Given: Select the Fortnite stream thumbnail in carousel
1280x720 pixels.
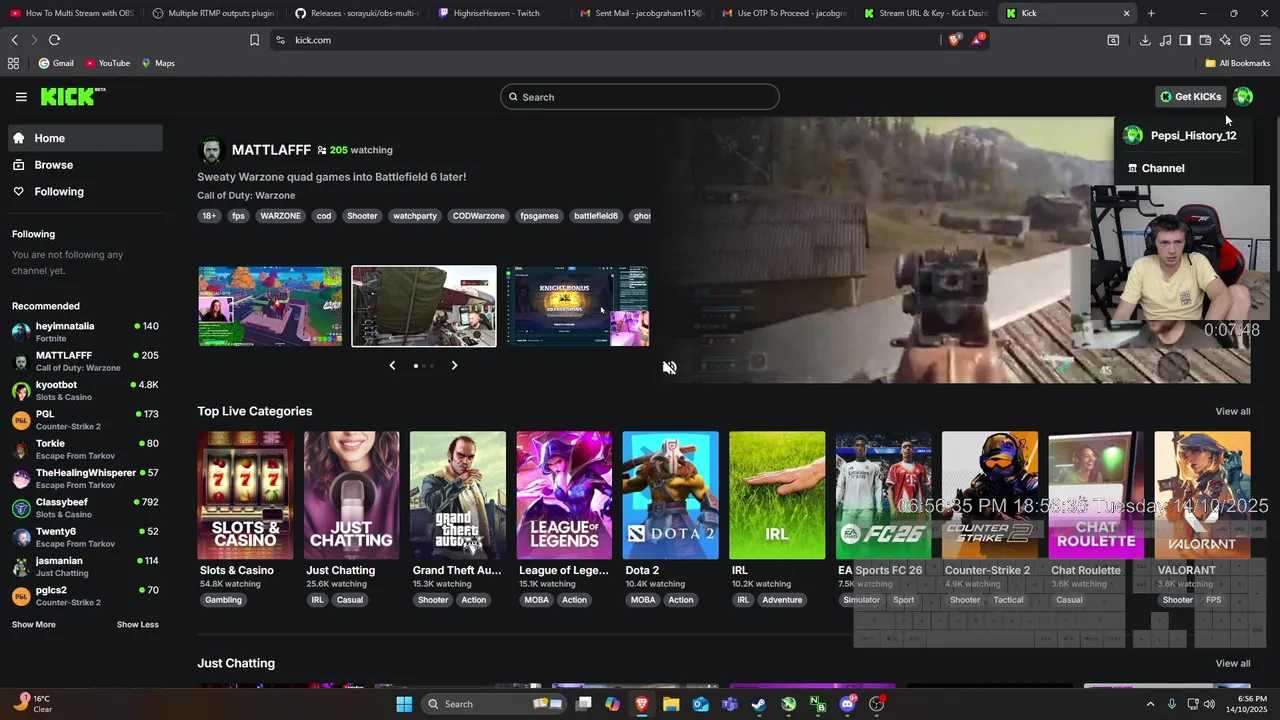Looking at the screenshot, I should (x=270, y=306).
